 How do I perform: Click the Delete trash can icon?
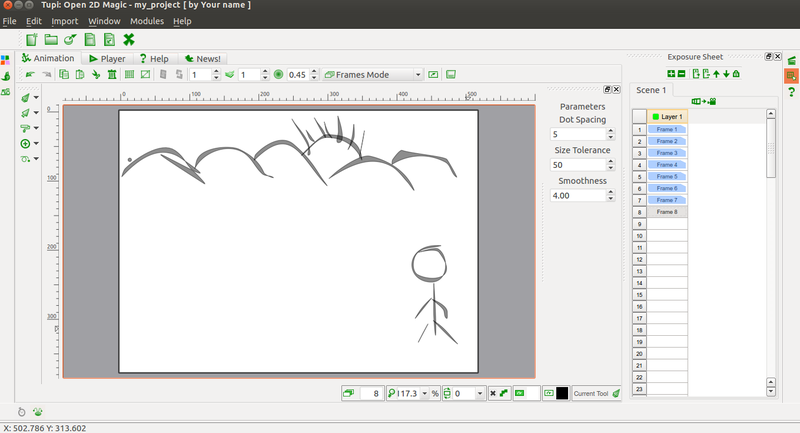tap(112, 74)
